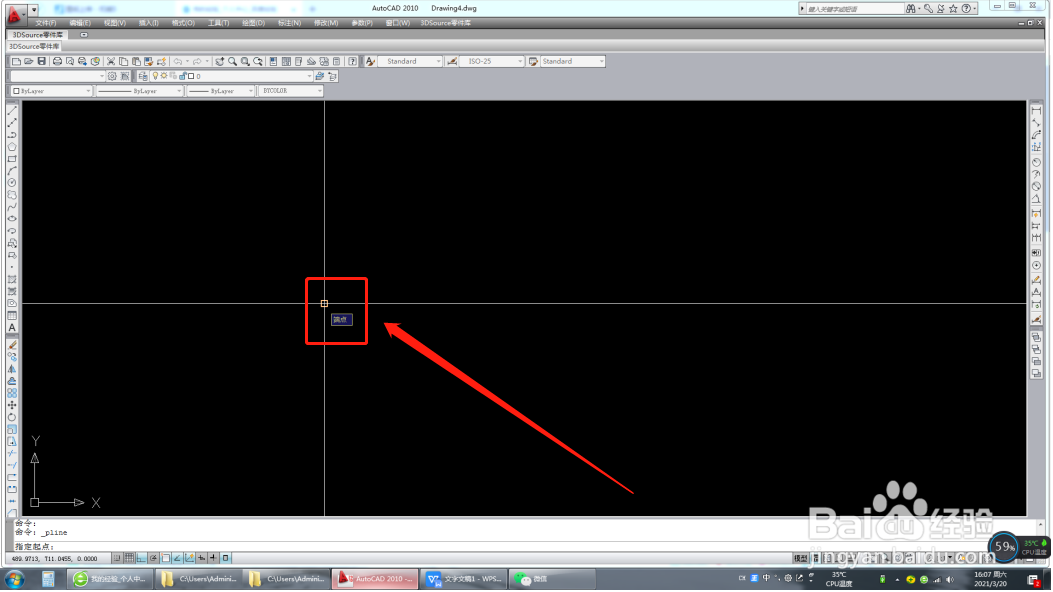Open the 视图(V) menu

pos(115,23)
